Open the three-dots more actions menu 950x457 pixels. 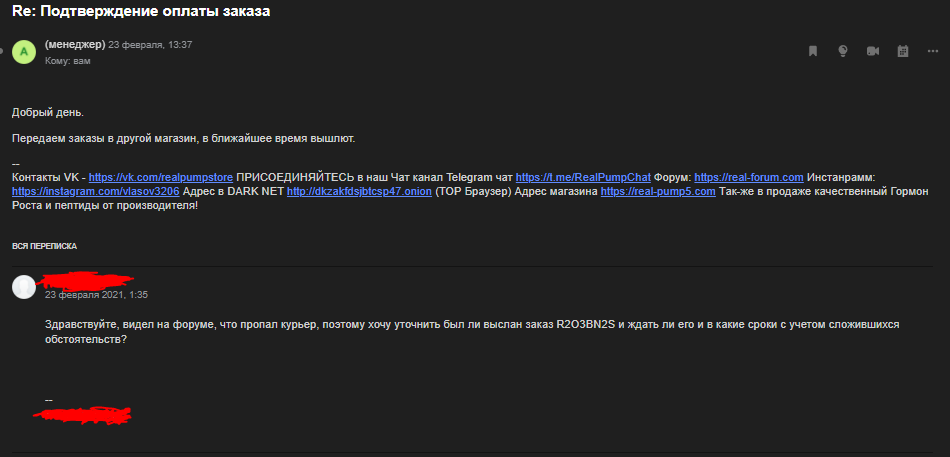coord(932,51)
